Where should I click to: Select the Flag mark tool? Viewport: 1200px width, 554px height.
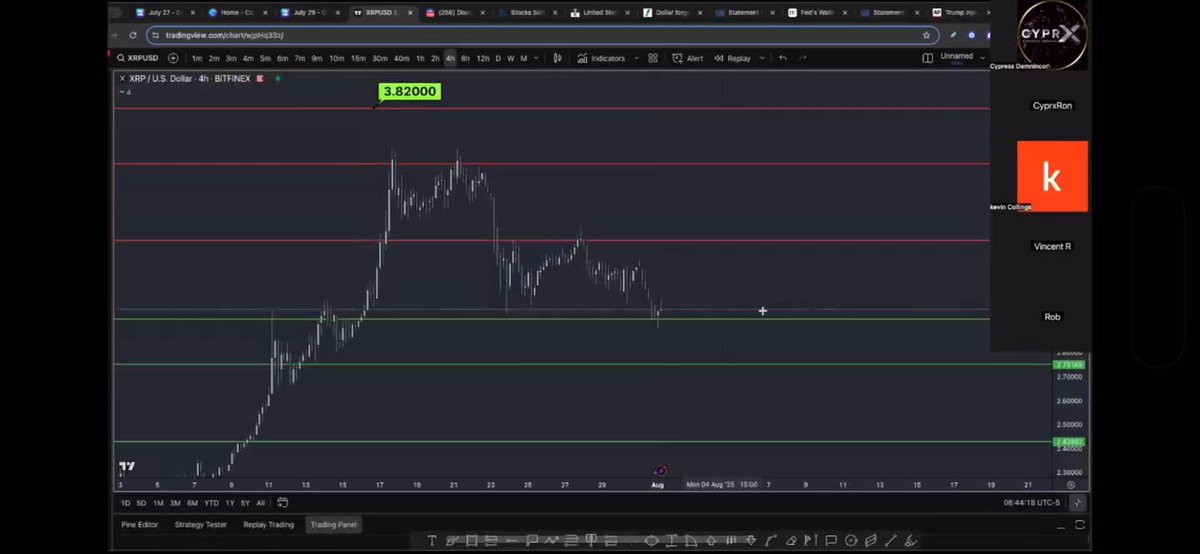811,541
